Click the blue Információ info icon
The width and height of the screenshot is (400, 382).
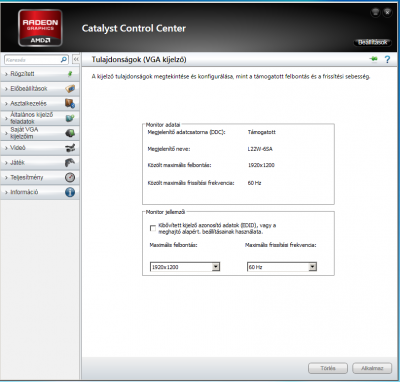coord(70,192)
